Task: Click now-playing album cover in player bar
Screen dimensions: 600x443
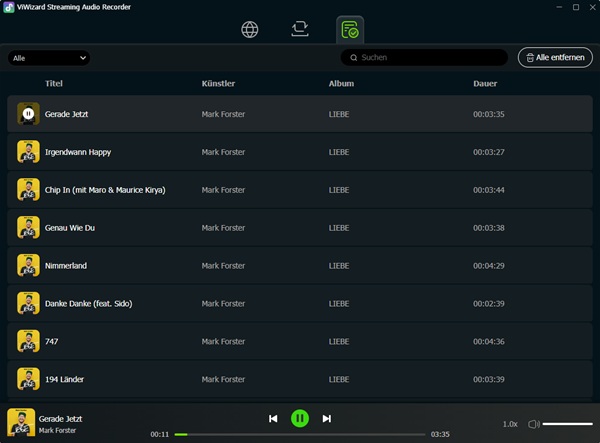Action: point(21,422)
